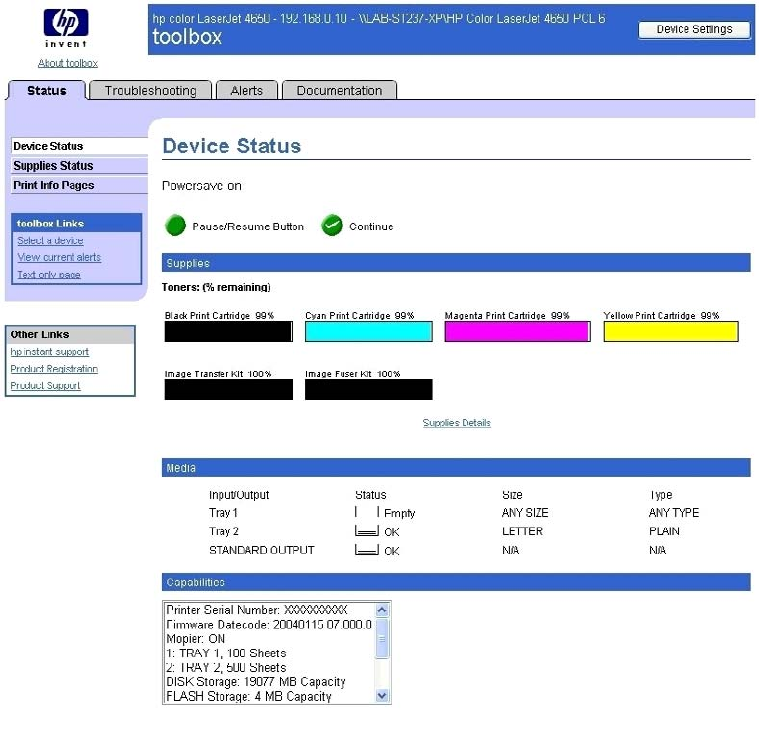Open the Text only page link
This screenshot has width=759, height=729.
pyautogui.click(x=49, y=274)
